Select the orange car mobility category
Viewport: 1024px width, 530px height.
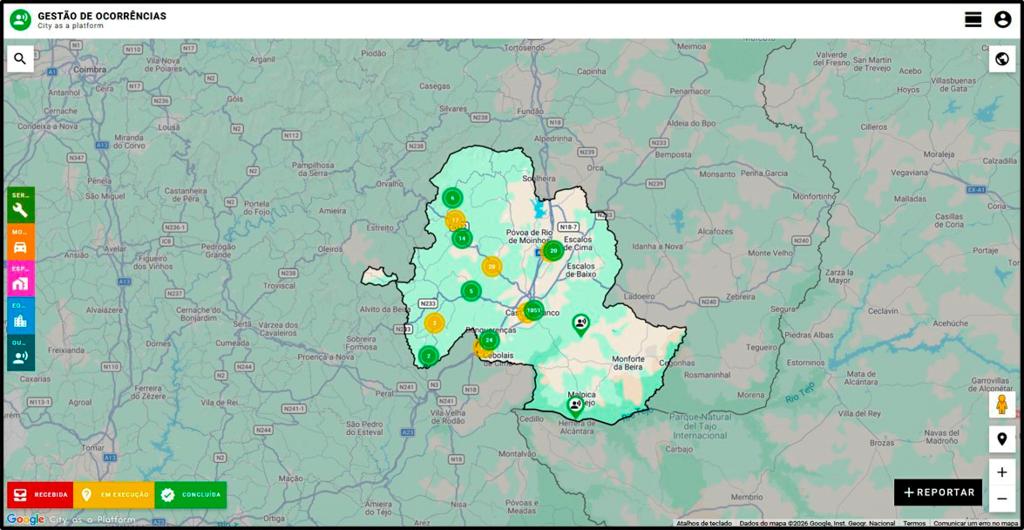pos(20,242)
